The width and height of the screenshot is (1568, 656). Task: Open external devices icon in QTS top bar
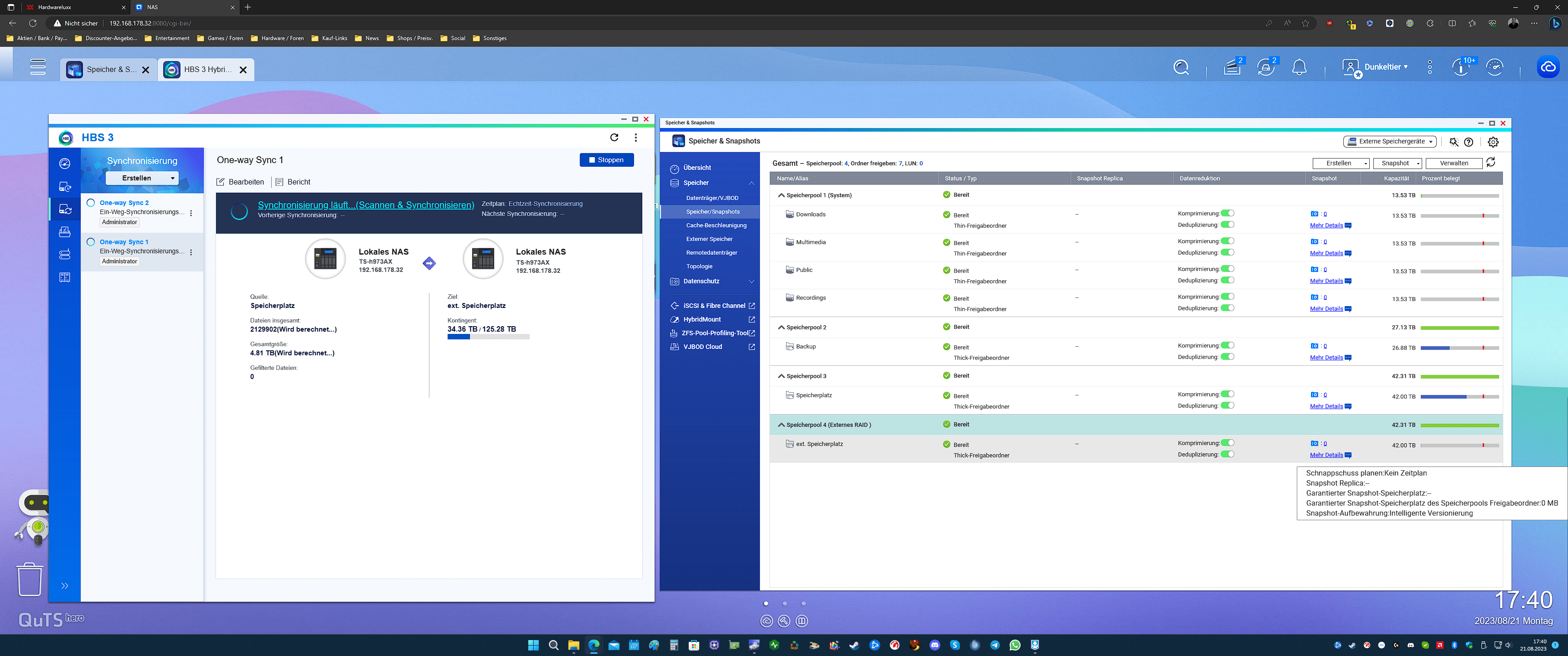pos(1266,67)
